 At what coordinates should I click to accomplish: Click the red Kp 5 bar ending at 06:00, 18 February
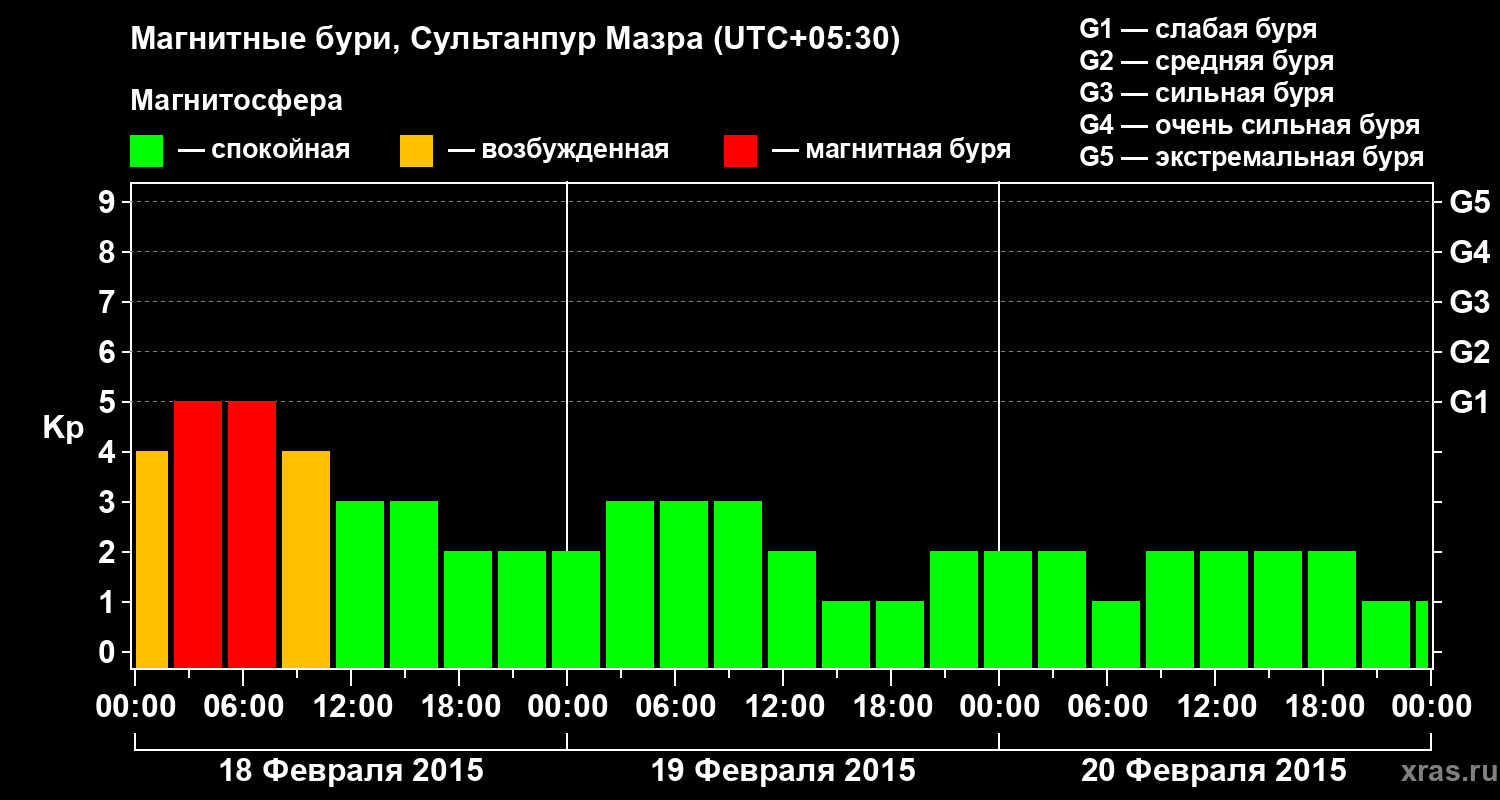click(198, 534)
